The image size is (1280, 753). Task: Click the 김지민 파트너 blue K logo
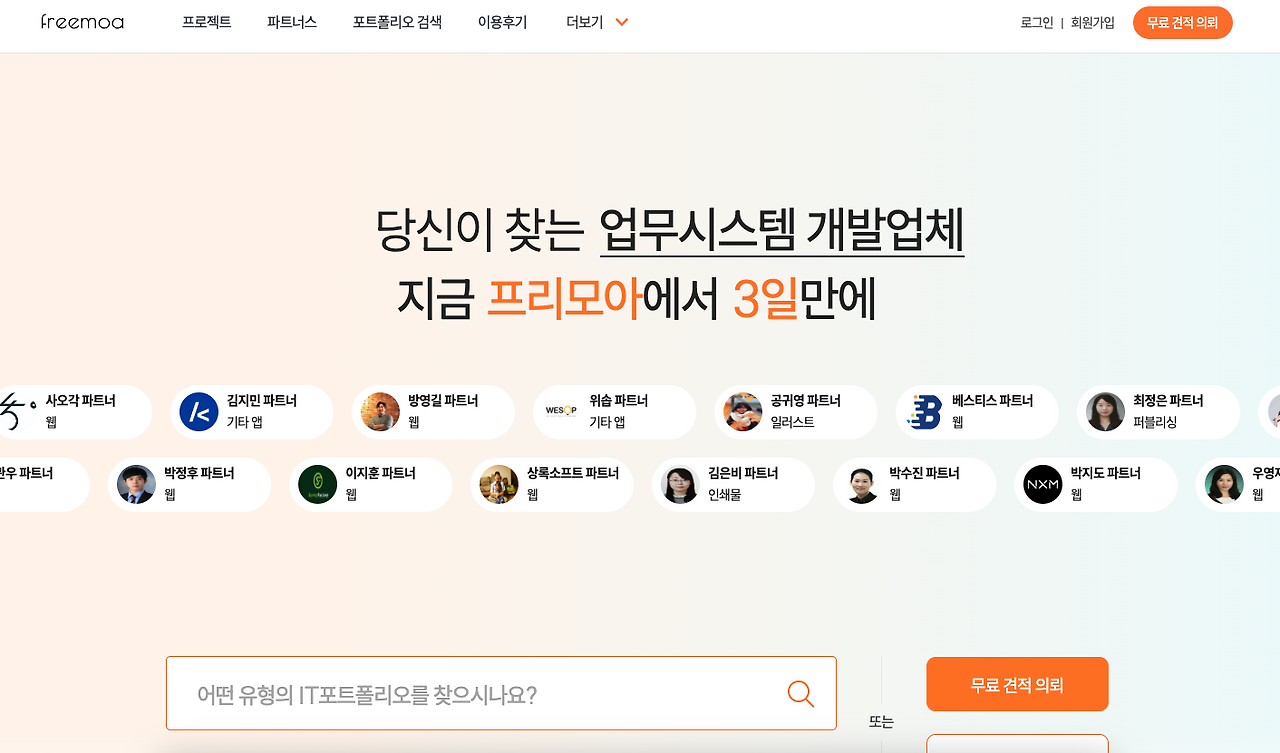point(199,412)
